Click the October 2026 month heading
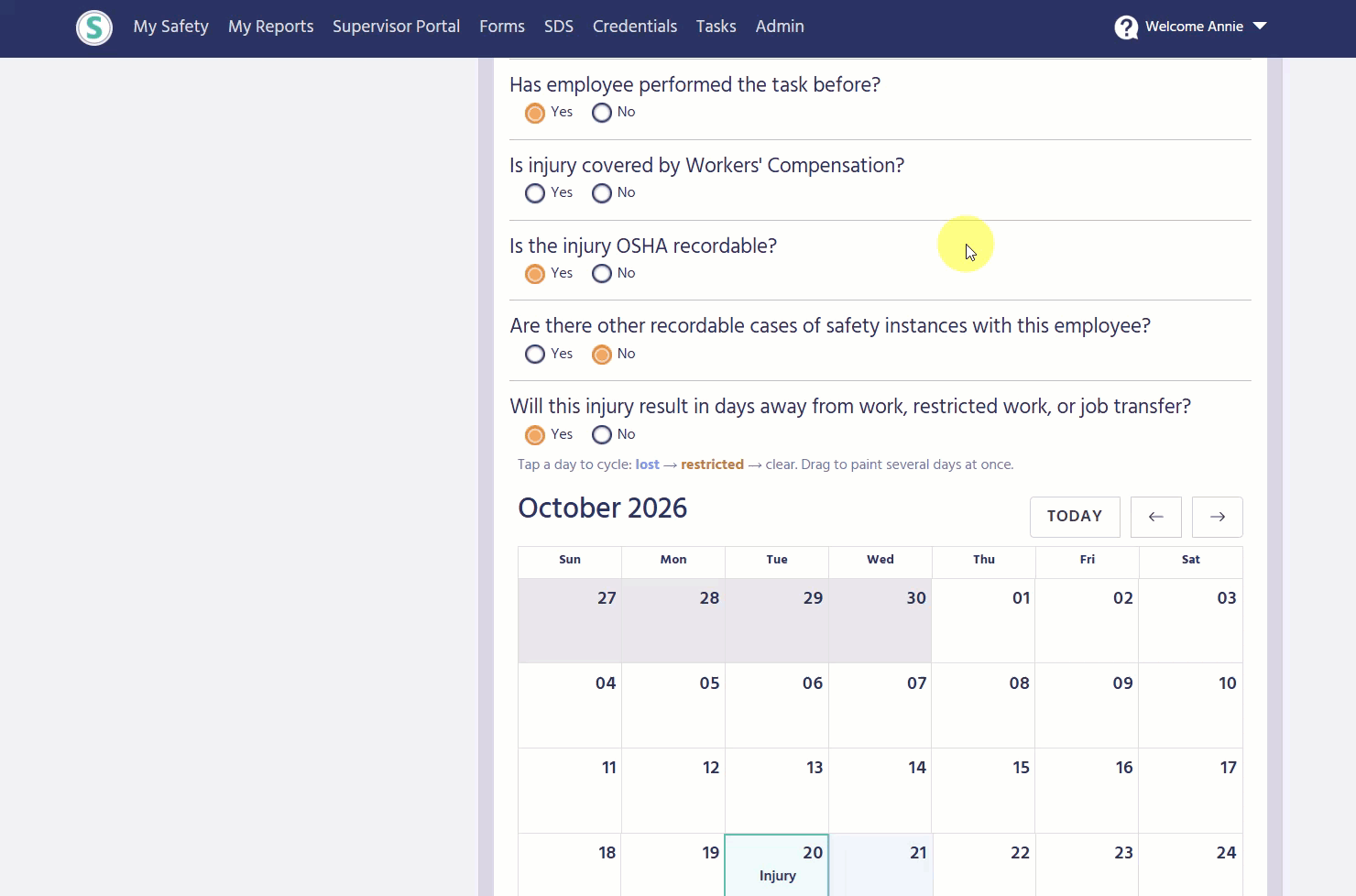 tap(603, 508)
